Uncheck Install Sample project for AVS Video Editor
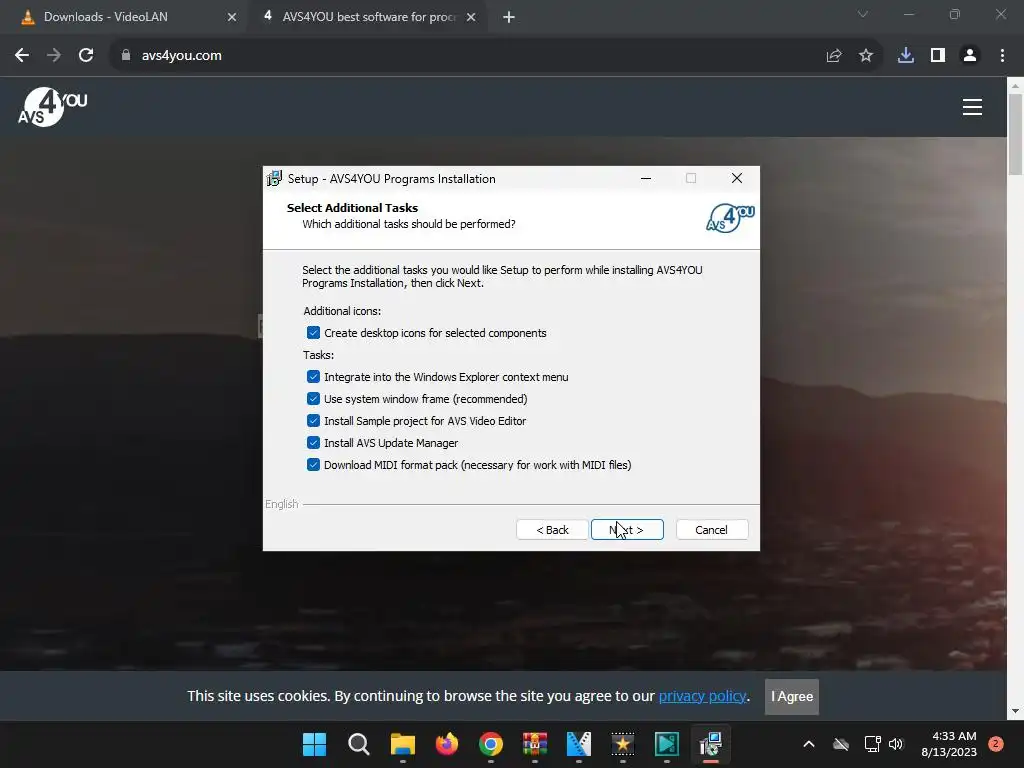 point(313,421)
